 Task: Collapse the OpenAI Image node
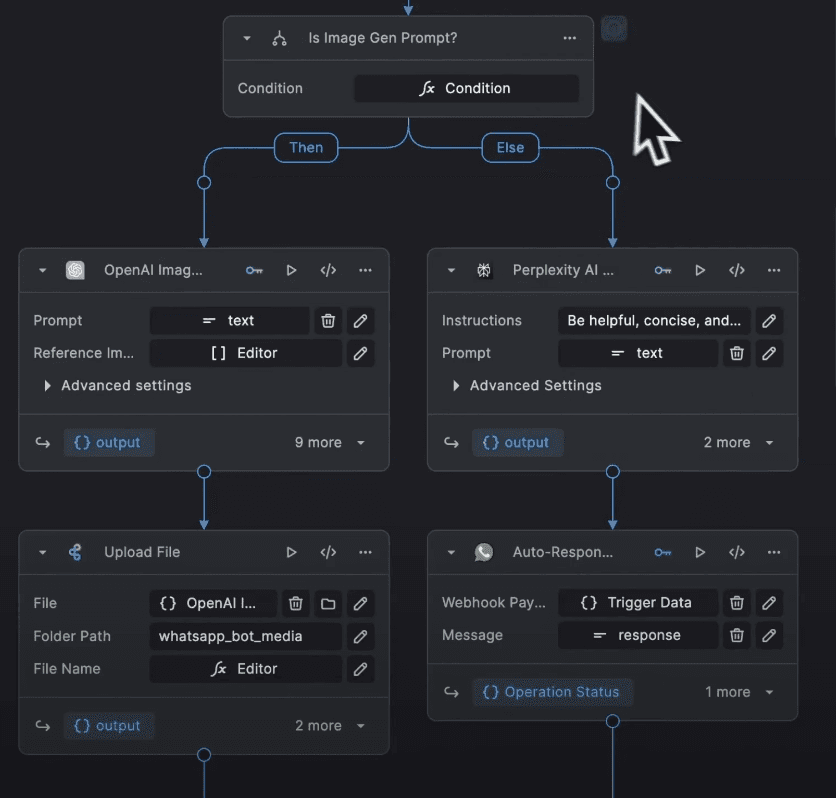pyautogui.click(x=43, y=270)
